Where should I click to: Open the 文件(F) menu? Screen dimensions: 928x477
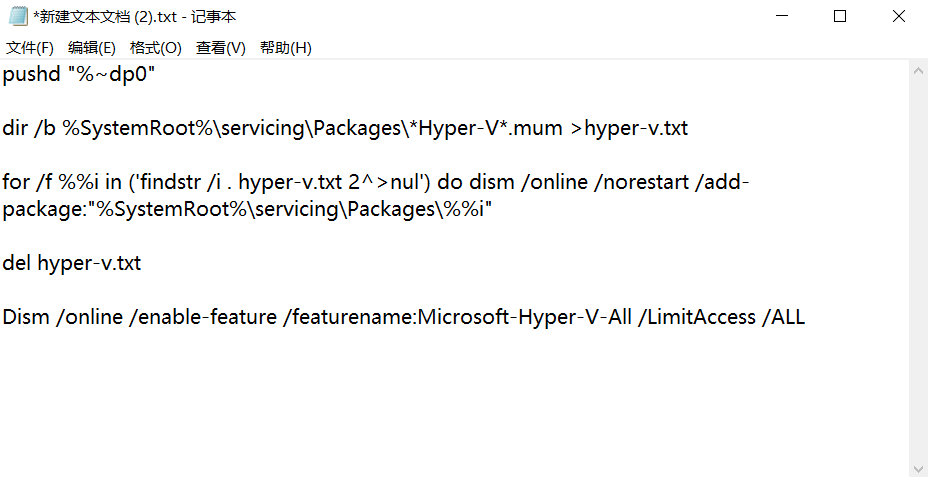[30, 48]
